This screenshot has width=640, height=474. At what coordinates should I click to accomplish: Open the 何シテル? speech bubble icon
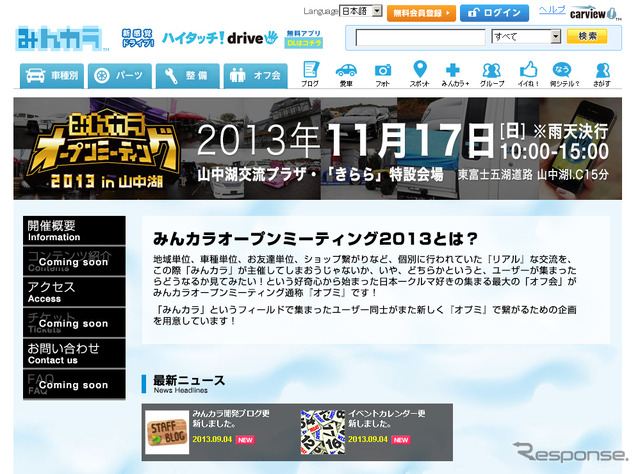tap(564, 74)
